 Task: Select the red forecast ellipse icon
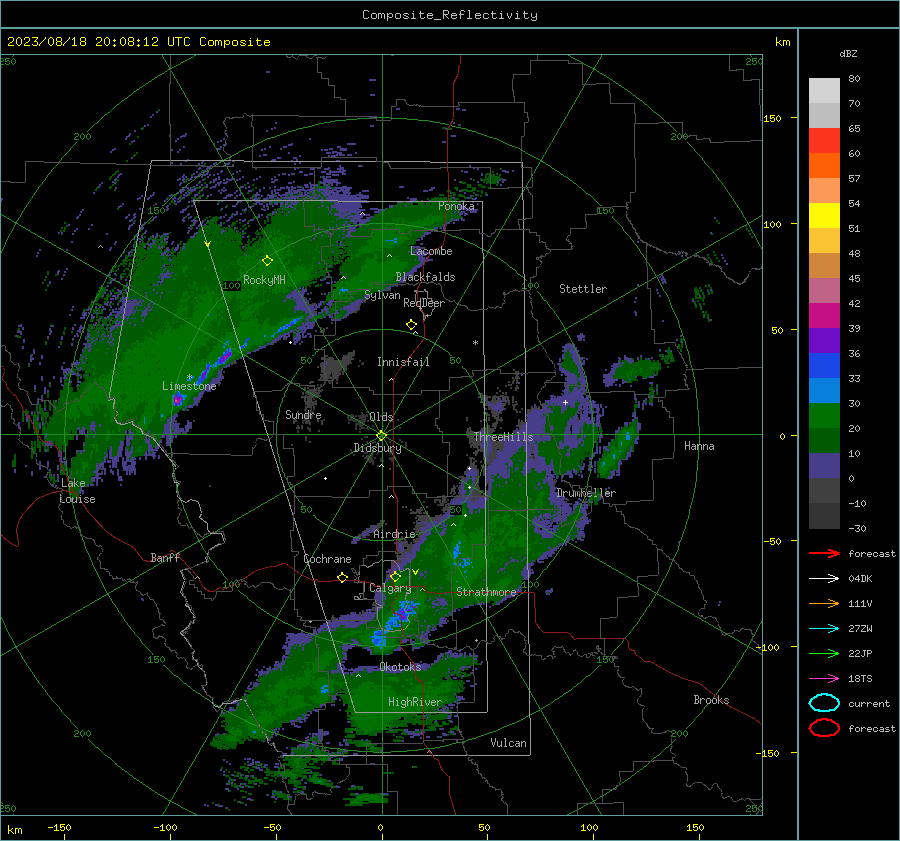824,728
